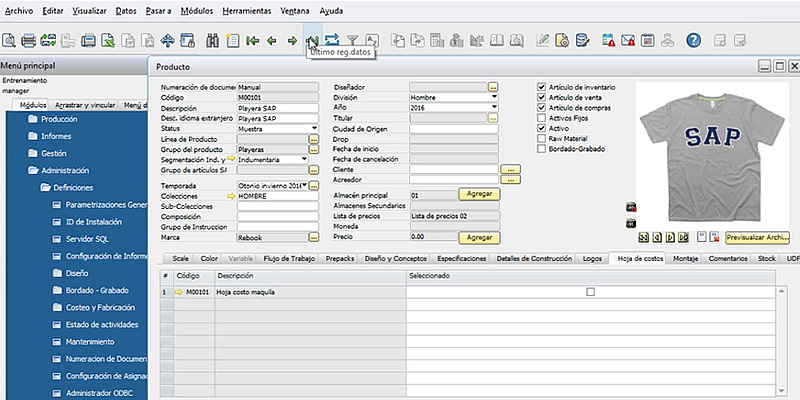Click the next record right arrow

(x=291, y=41)
